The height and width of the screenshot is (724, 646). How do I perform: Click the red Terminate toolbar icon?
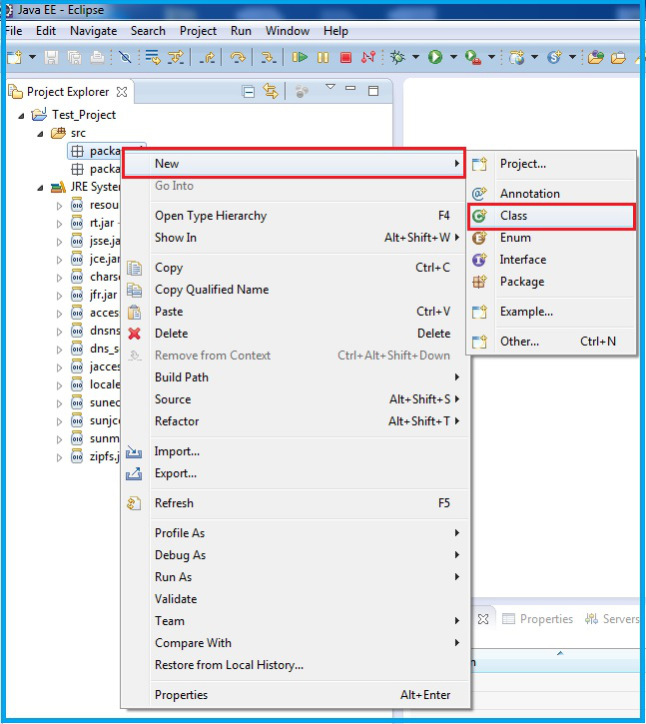pos(345,57)
